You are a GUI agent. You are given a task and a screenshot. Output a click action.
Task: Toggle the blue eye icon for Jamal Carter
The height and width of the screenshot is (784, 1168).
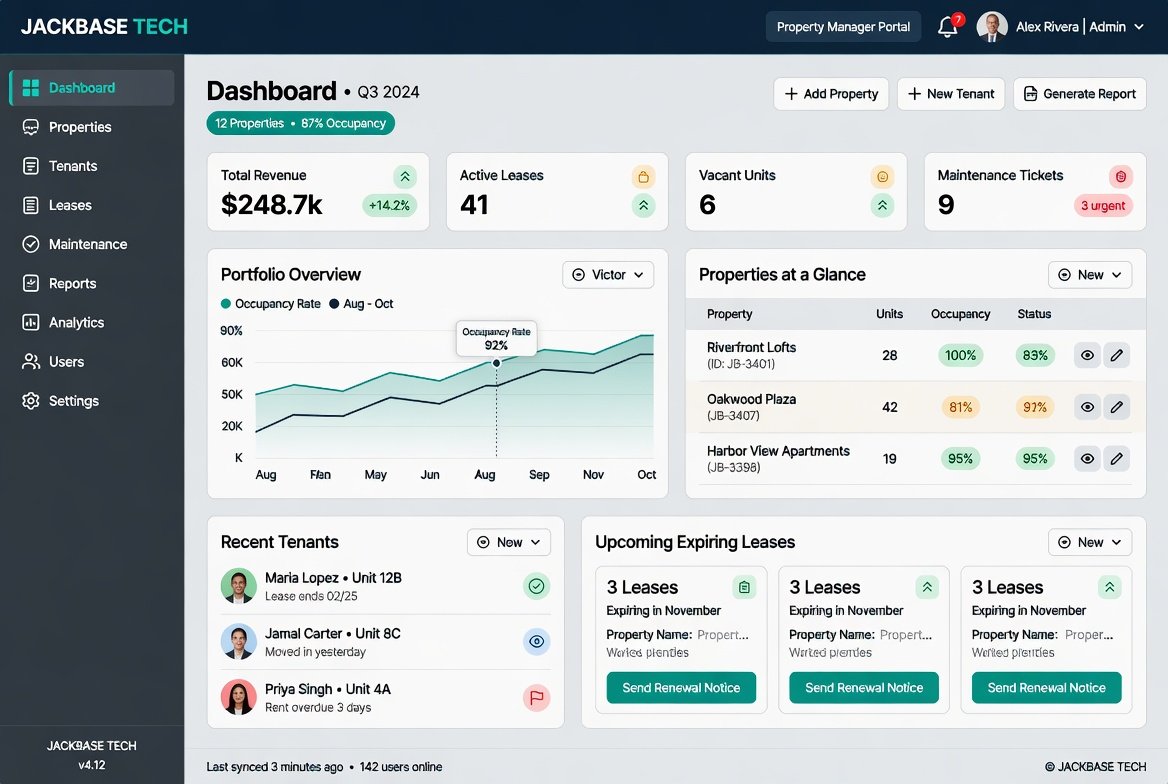coord(536,642)
